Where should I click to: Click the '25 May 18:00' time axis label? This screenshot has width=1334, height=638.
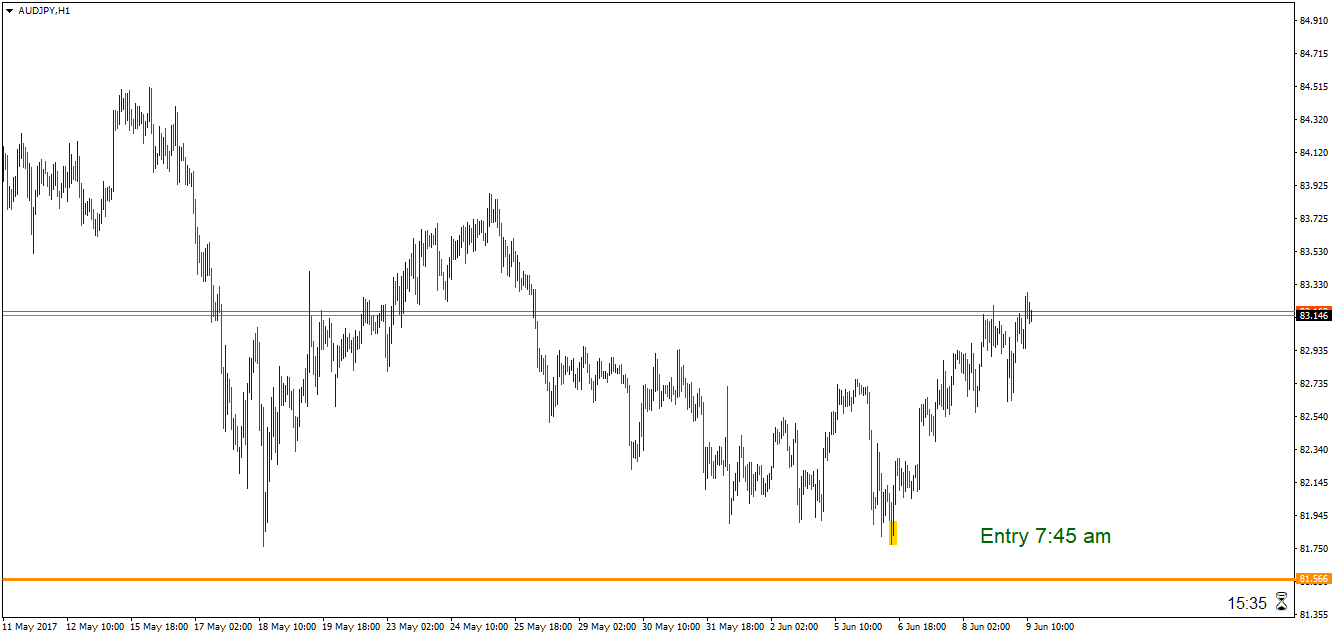tap(542, 627)
